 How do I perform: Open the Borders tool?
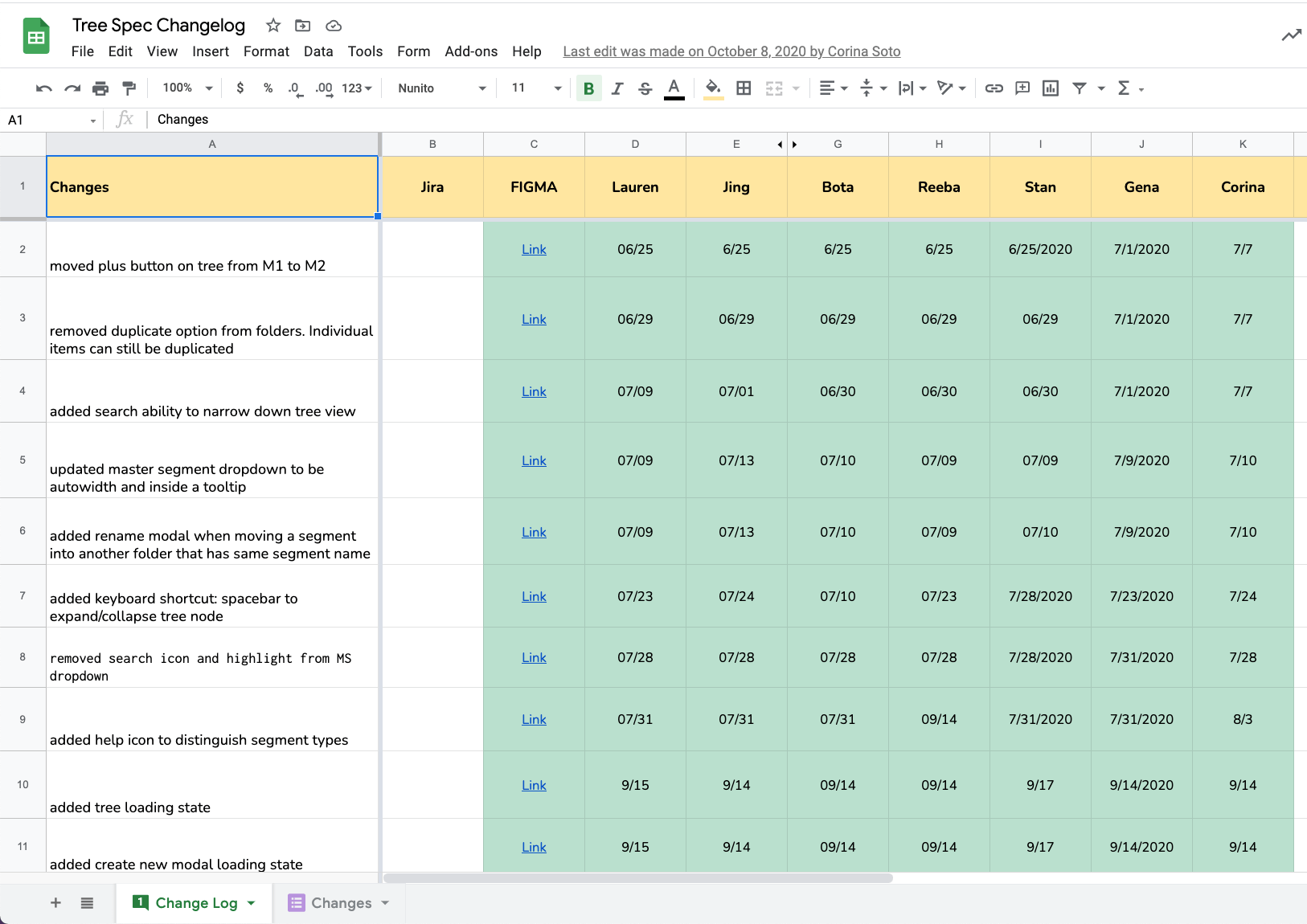click(x=744, y=88)
